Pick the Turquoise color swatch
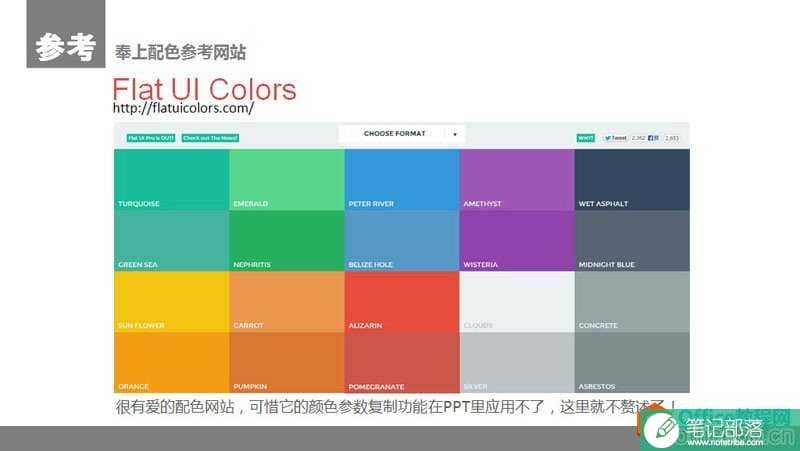 (171, 180)
